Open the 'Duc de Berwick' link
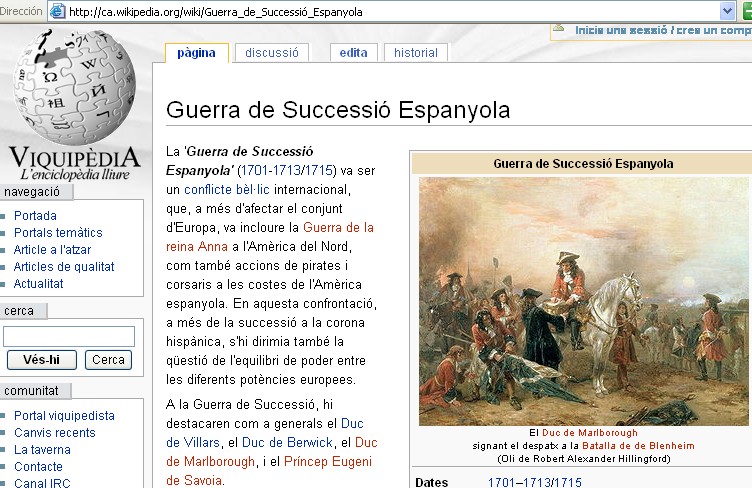The width and height of the screenshot is (752, 488). [287, 442]
